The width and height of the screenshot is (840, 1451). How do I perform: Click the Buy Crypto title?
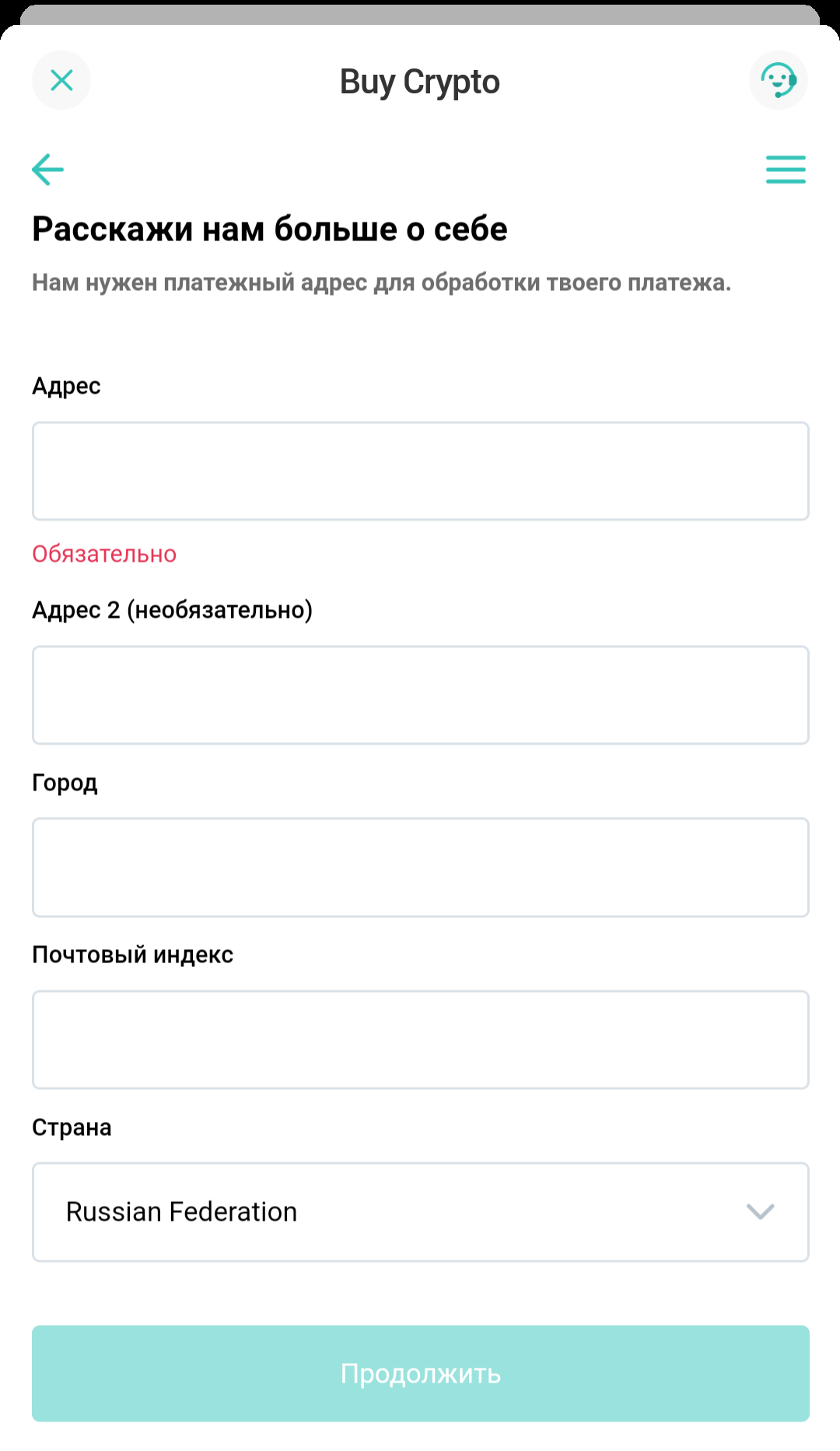click(x=420, y=82)
